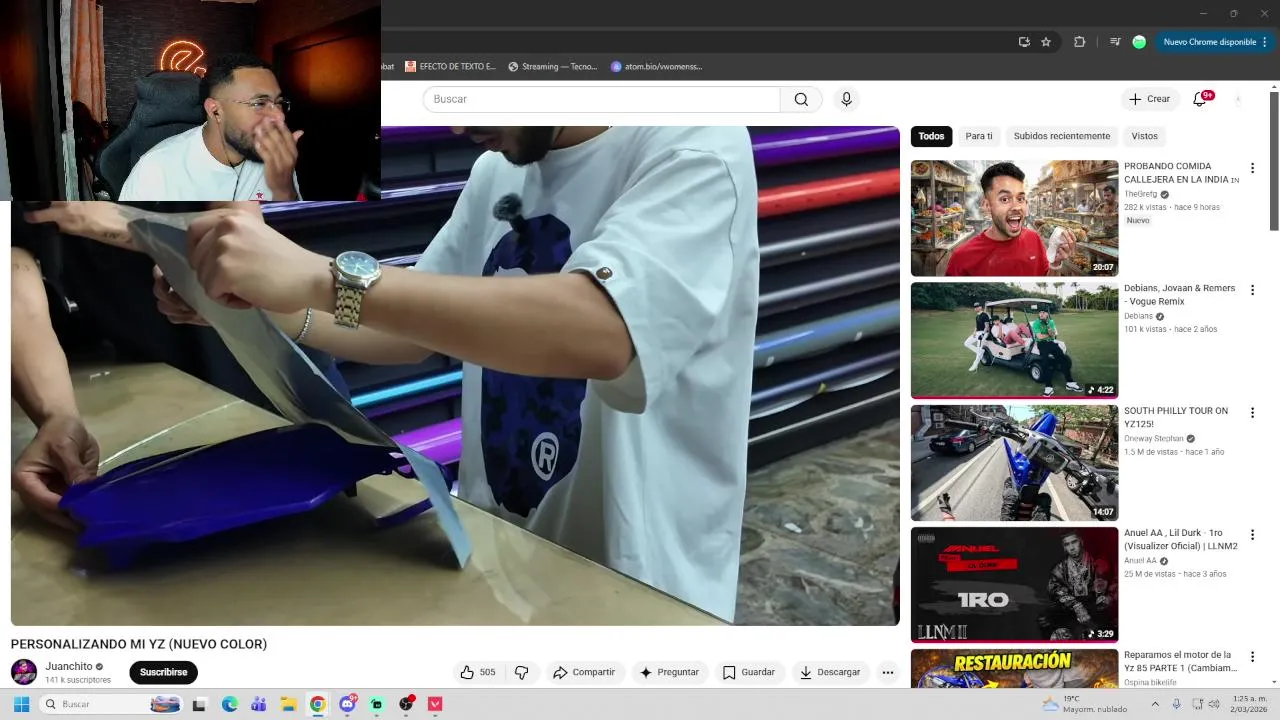This screenshot has height=720, width=1280.
Task: Click the title Debians, Jovaan & Remers - Vogue Remix
Action: 1179,294
